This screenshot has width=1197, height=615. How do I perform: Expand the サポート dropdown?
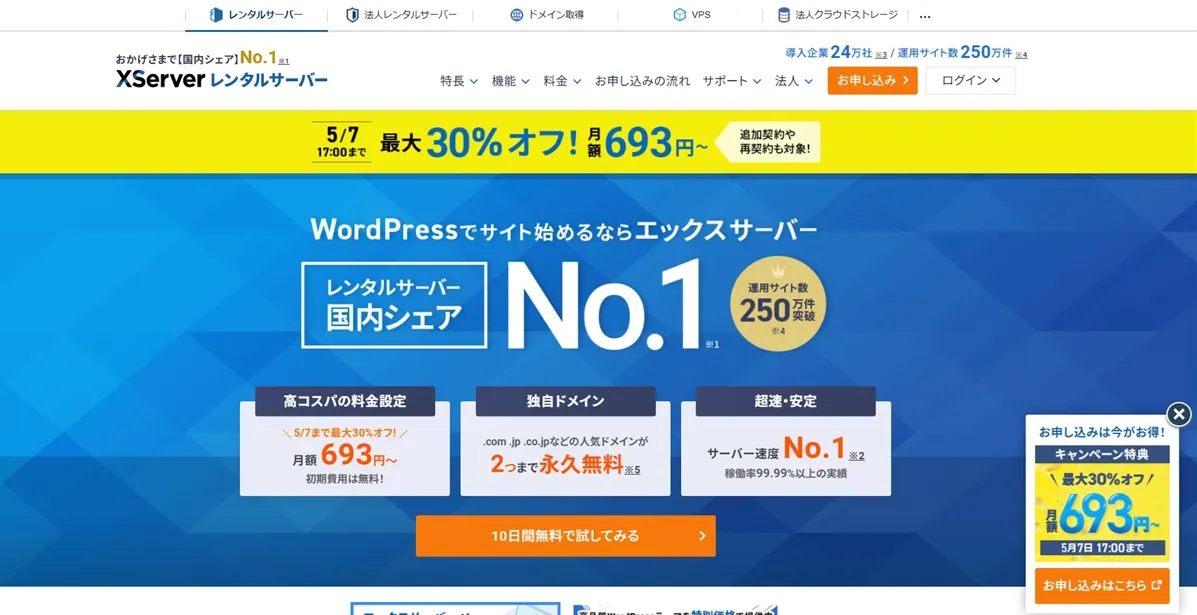[730, 82]
